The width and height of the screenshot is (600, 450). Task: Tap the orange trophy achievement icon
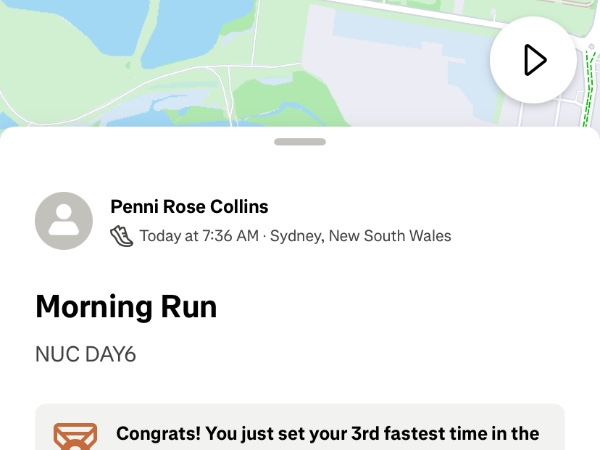click(75, 437)
